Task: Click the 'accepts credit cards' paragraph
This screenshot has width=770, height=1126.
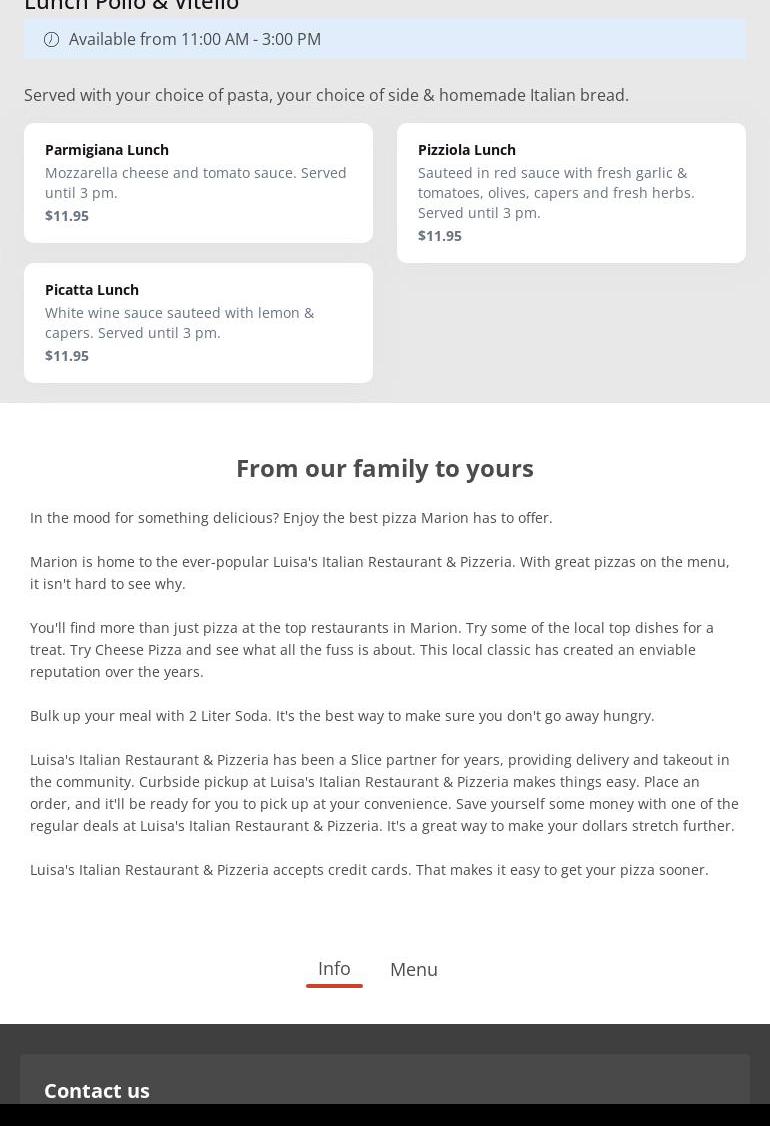Action: 369,870
